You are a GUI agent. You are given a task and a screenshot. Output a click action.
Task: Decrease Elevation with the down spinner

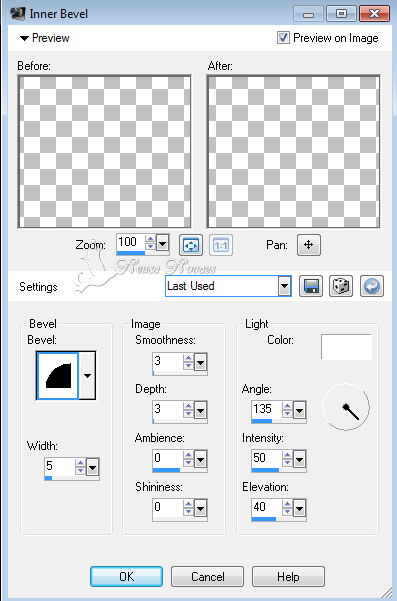[287, 511]
